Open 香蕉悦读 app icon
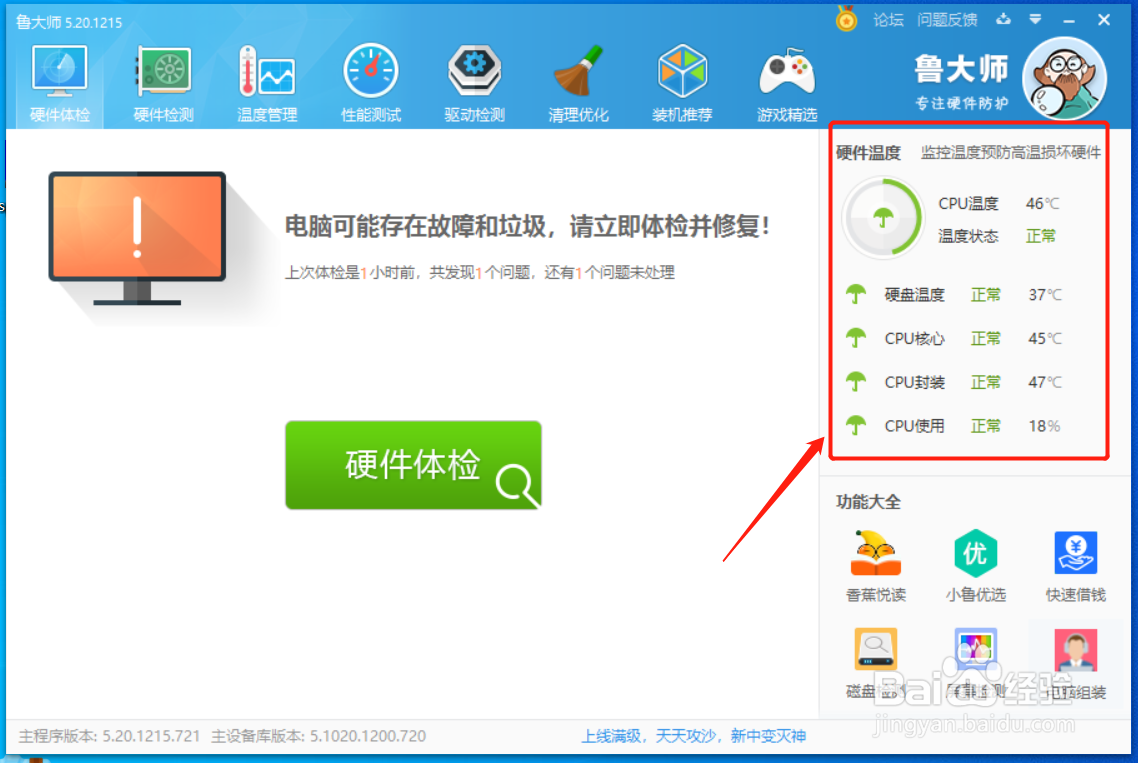Image resolution: width=1138 pixels, height=763 pixels. [876, 553]
